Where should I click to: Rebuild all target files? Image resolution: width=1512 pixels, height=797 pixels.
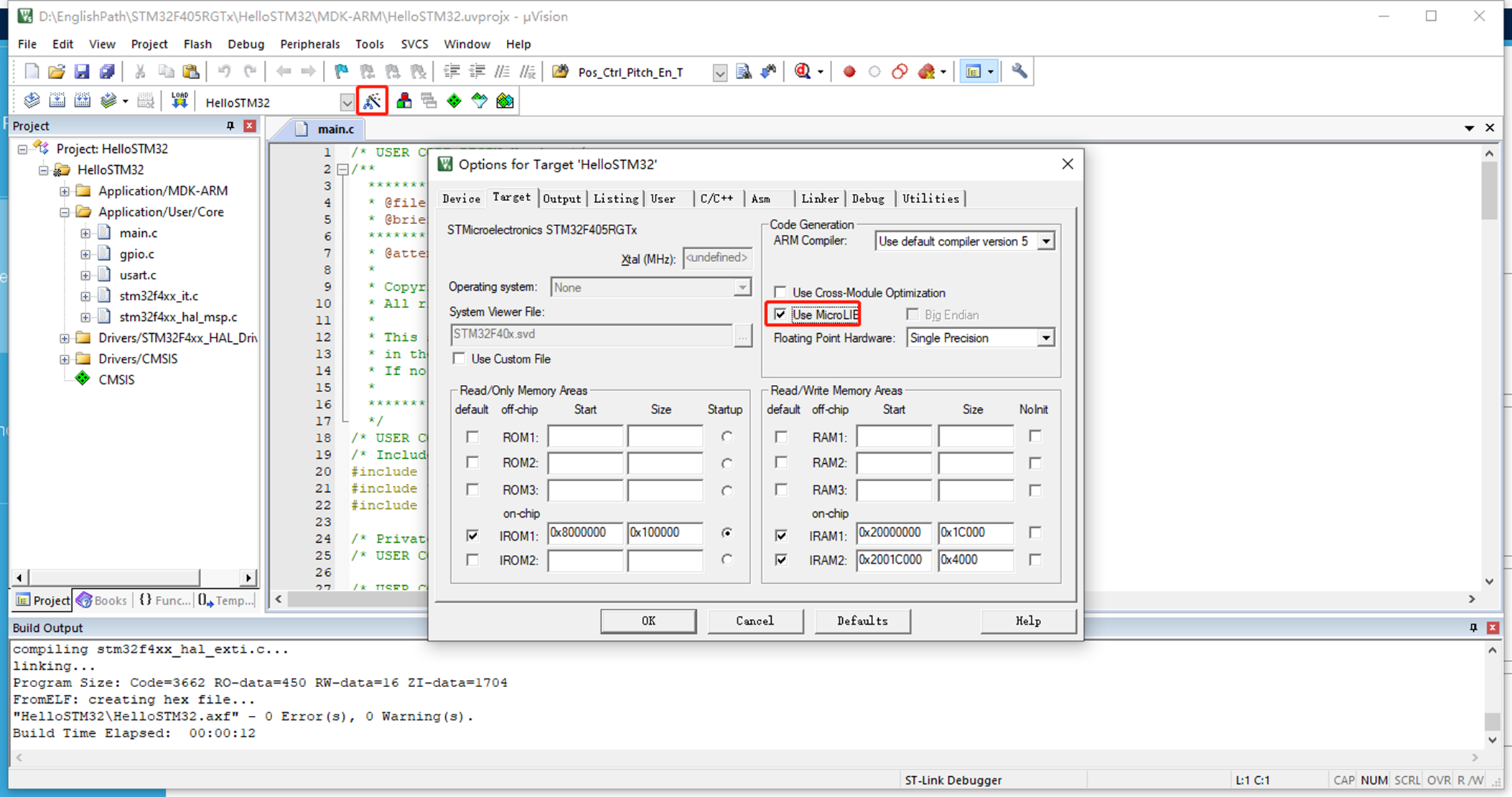point(83,101)
